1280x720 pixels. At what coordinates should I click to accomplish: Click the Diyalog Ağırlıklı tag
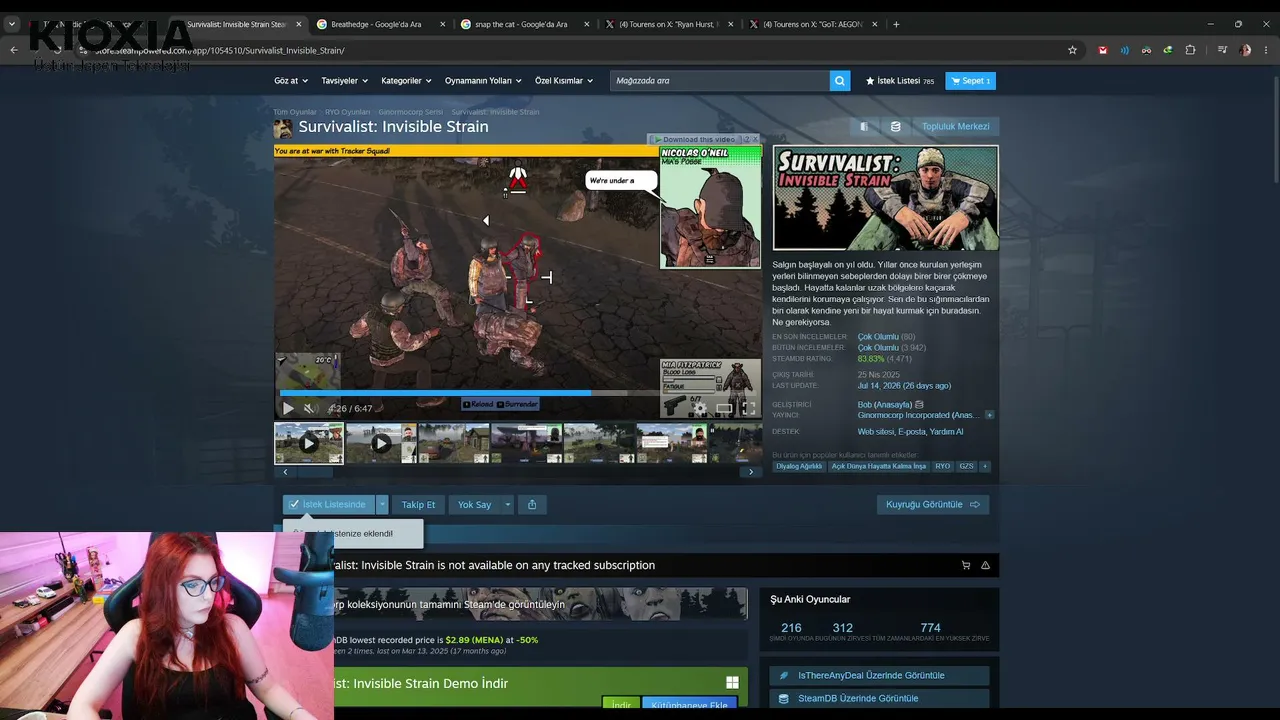799,466
